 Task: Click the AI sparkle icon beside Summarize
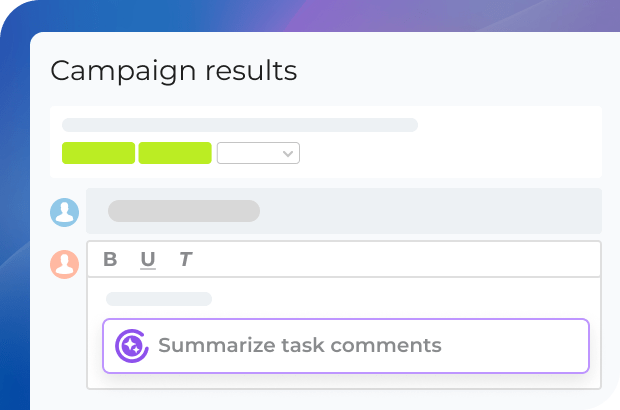(x=131, y=346)
